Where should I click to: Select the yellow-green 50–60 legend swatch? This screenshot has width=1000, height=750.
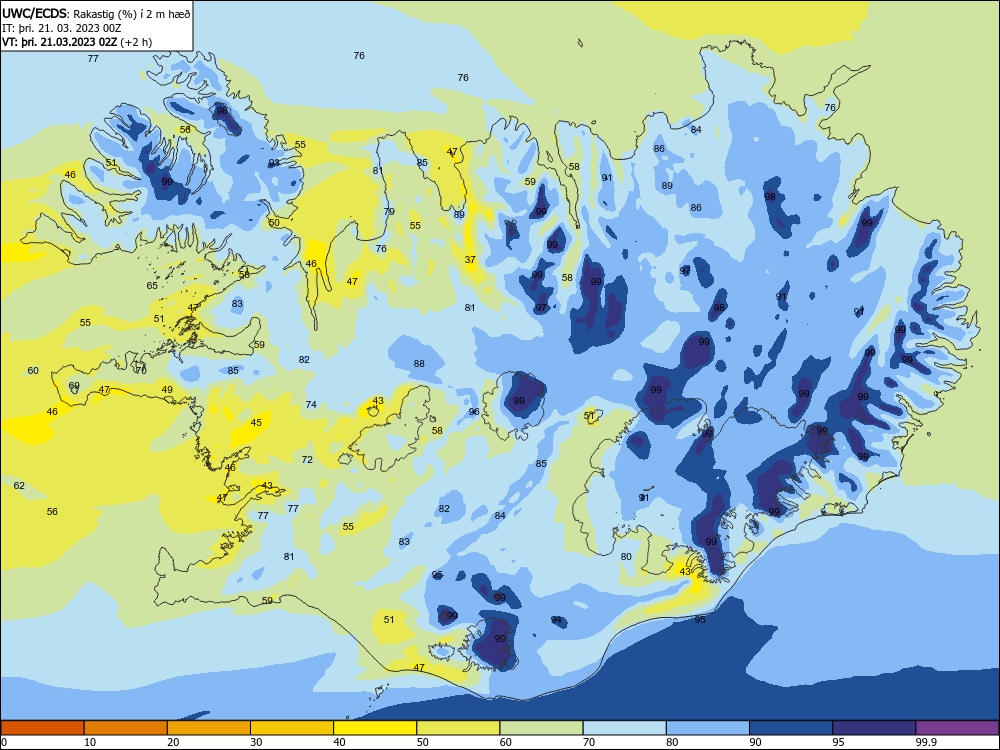point(459,728)
